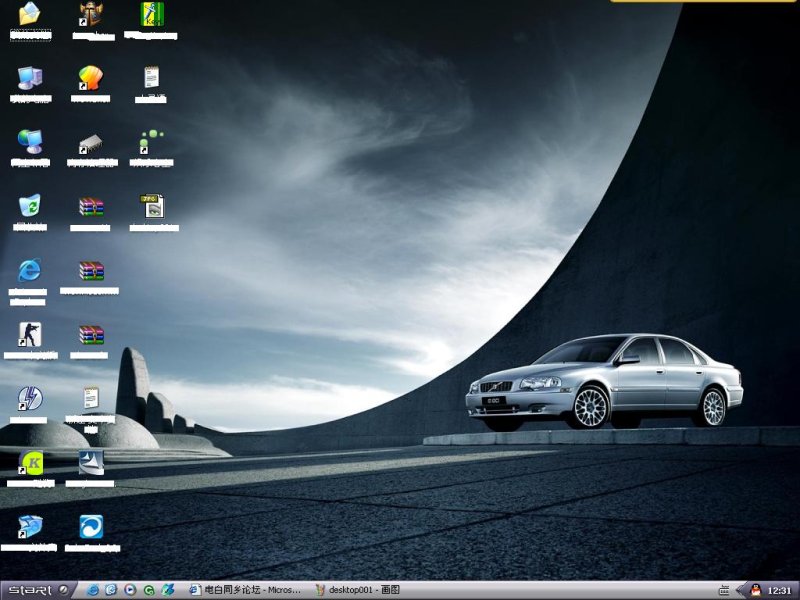Open the JPG image file on desktop
800x600 pixels.
152,205
